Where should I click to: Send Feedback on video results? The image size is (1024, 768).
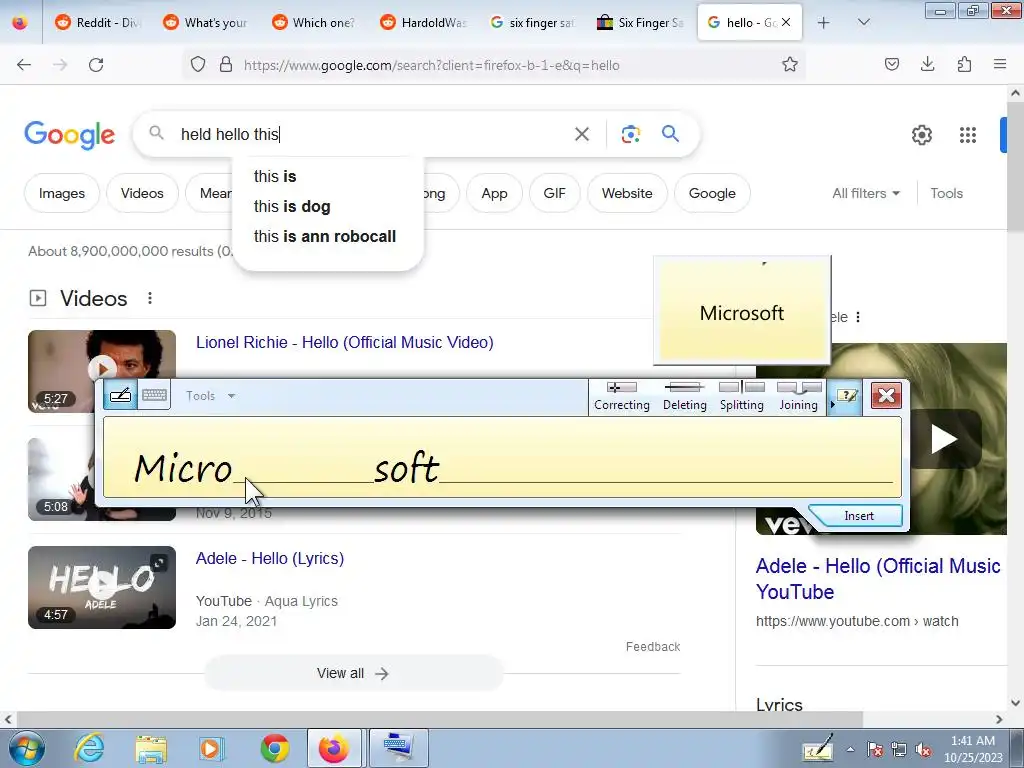click(x=652, y=647)
